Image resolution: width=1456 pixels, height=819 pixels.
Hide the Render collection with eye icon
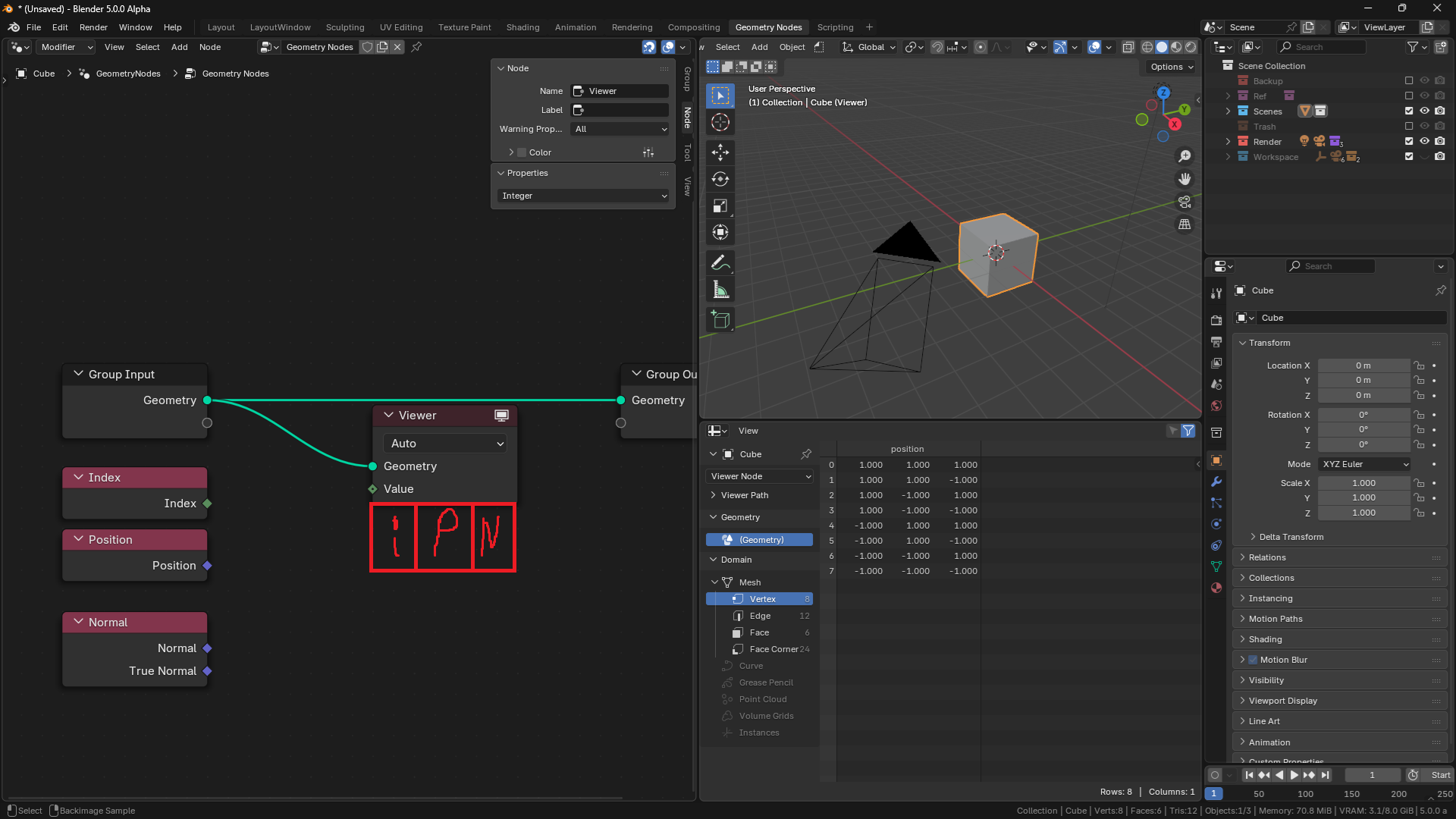coord(1424,142)
